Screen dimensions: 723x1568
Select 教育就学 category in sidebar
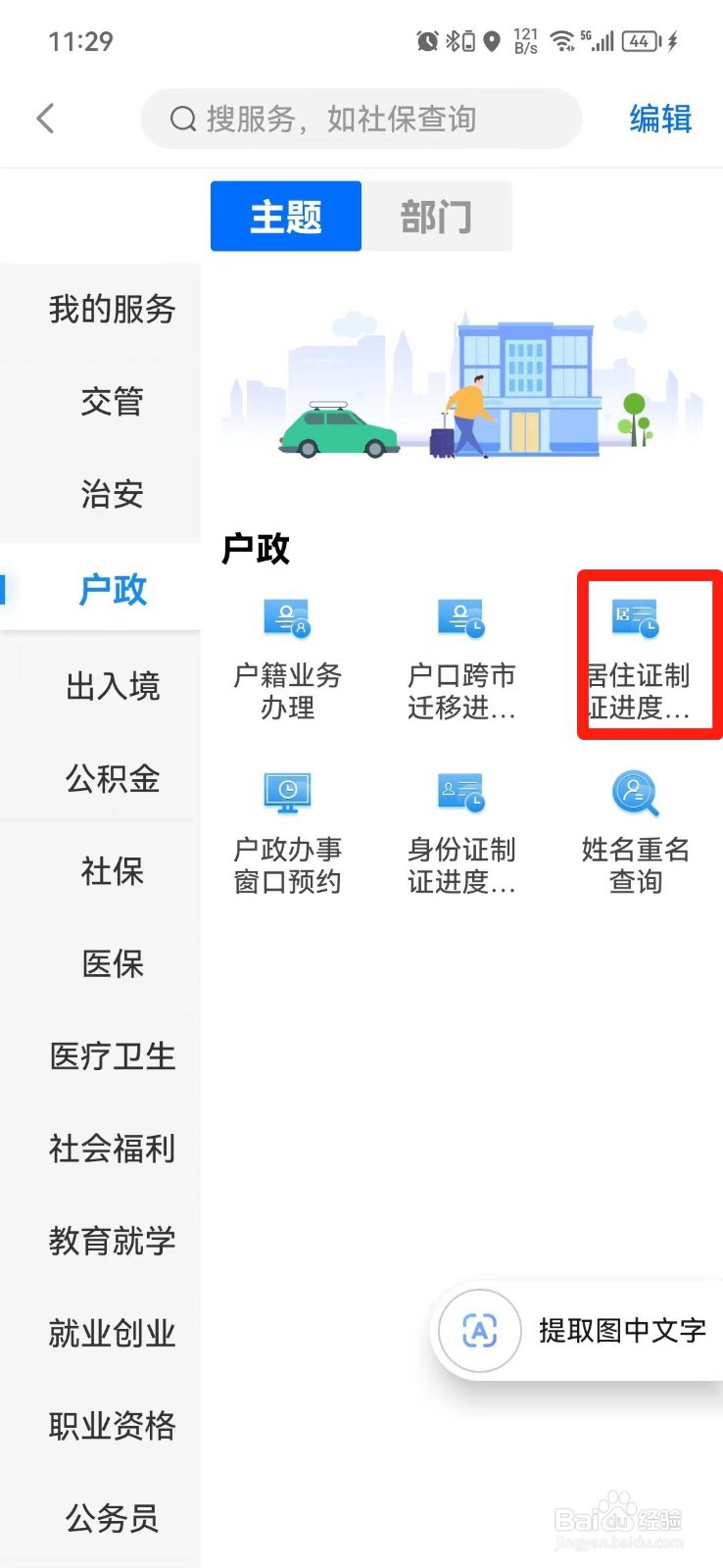(112, 1241)
